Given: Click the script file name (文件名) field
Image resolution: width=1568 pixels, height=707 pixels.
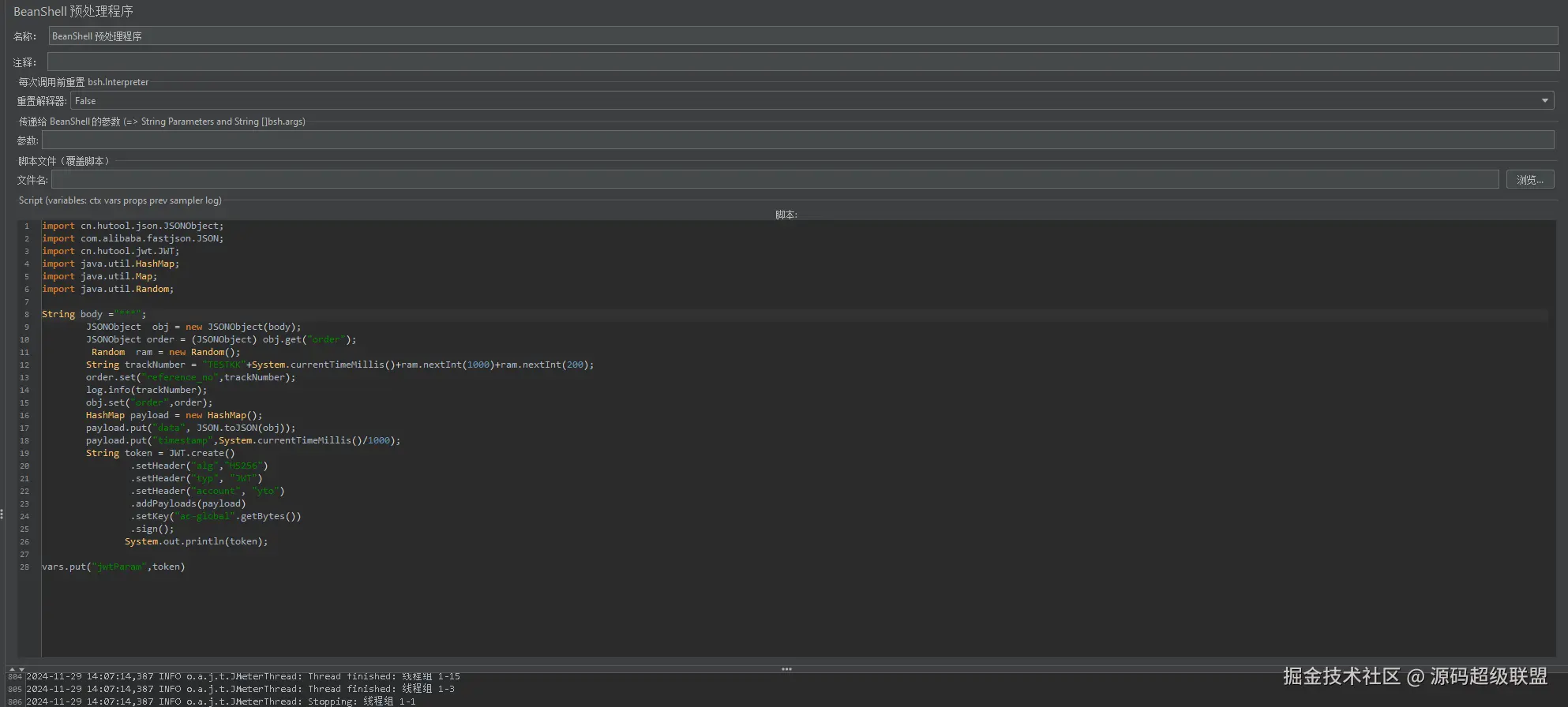Looking at the screenshot, I should (x=775, y=179).
